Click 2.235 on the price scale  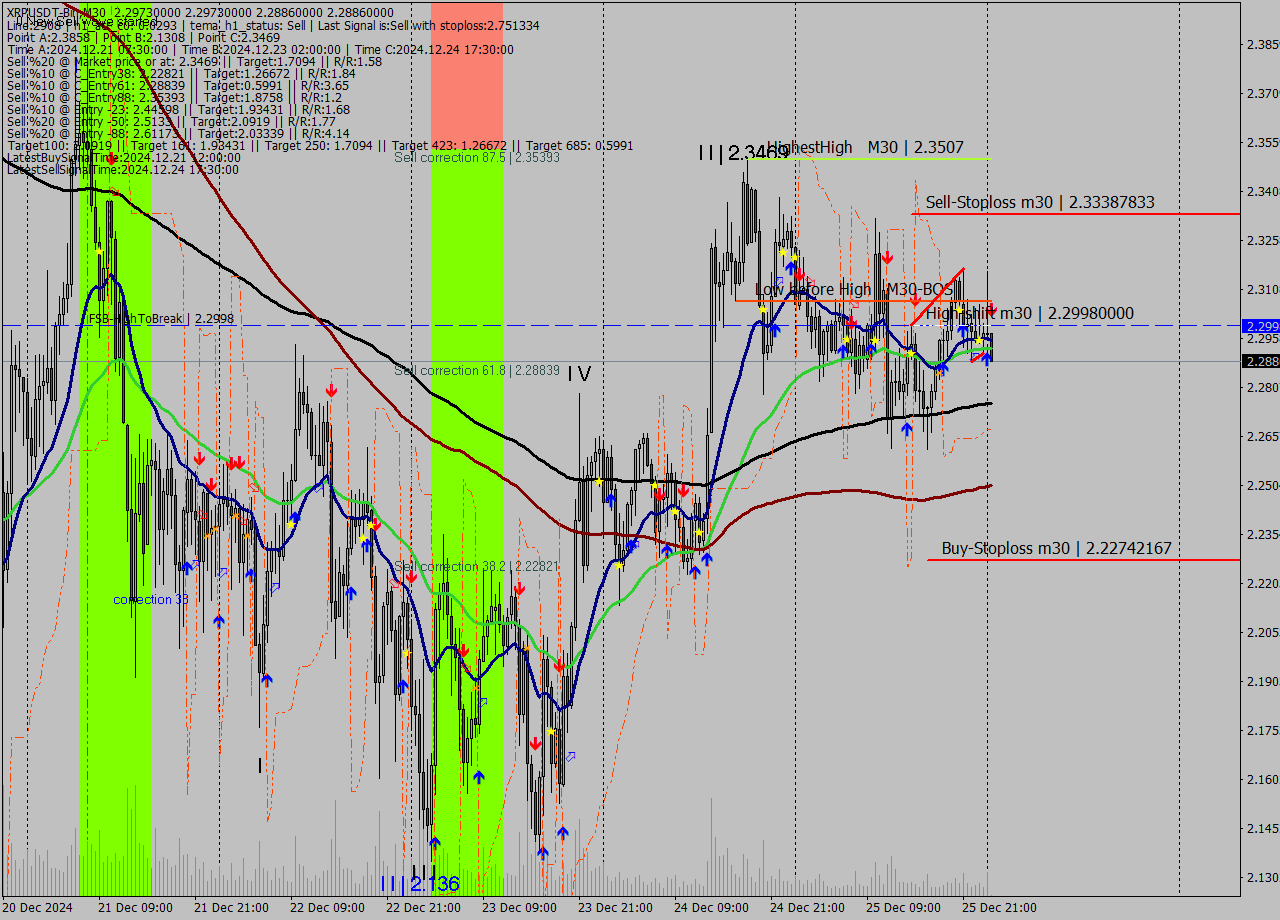click(x=1262, y=534)
